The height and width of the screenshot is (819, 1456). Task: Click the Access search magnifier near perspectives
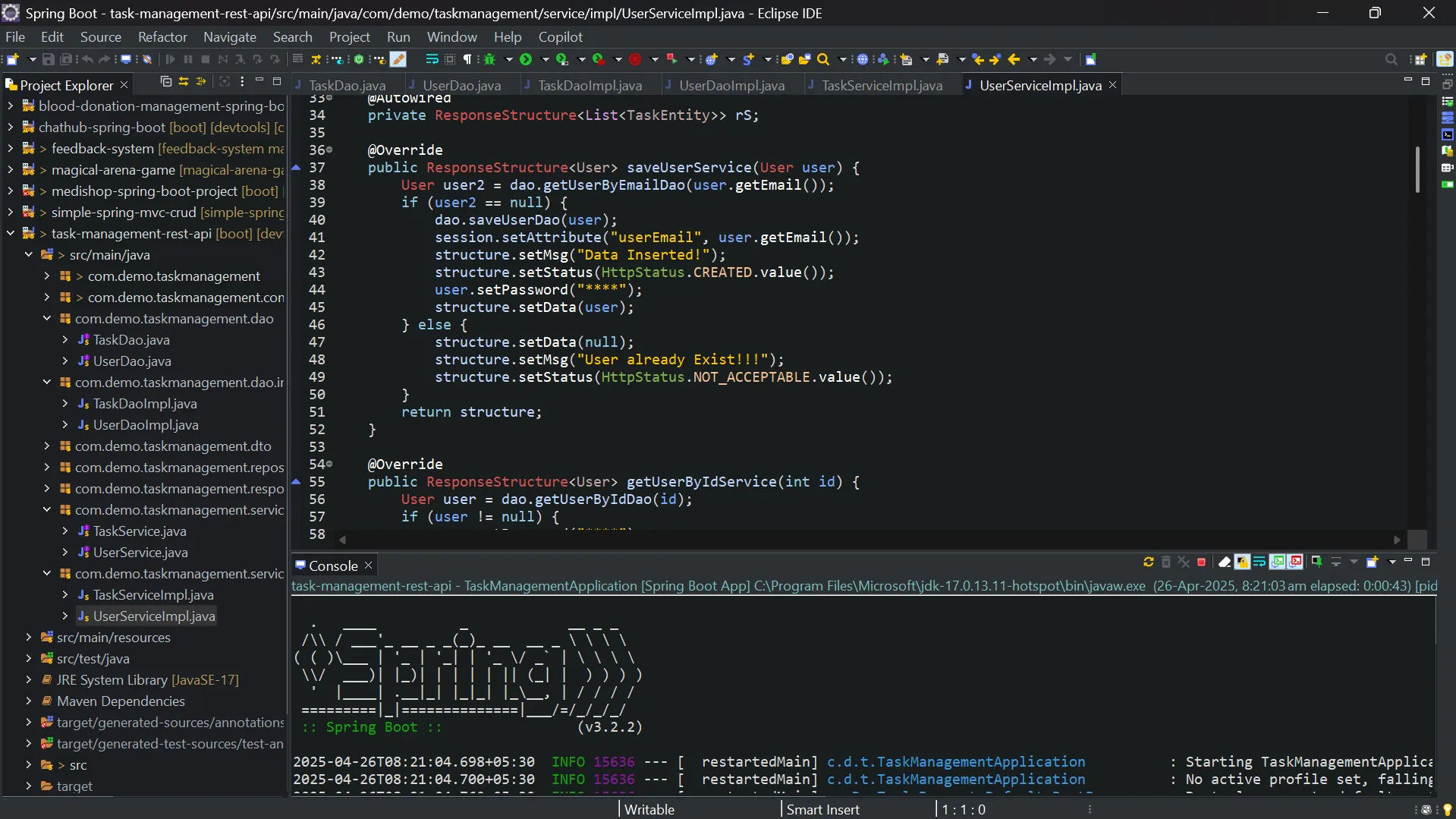coord(1391,59)
